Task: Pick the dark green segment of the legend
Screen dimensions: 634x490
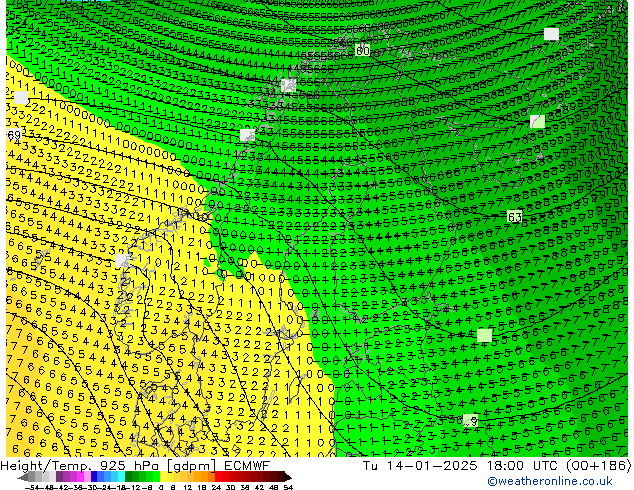Action: pyautogui.click(x=129, y=476)
